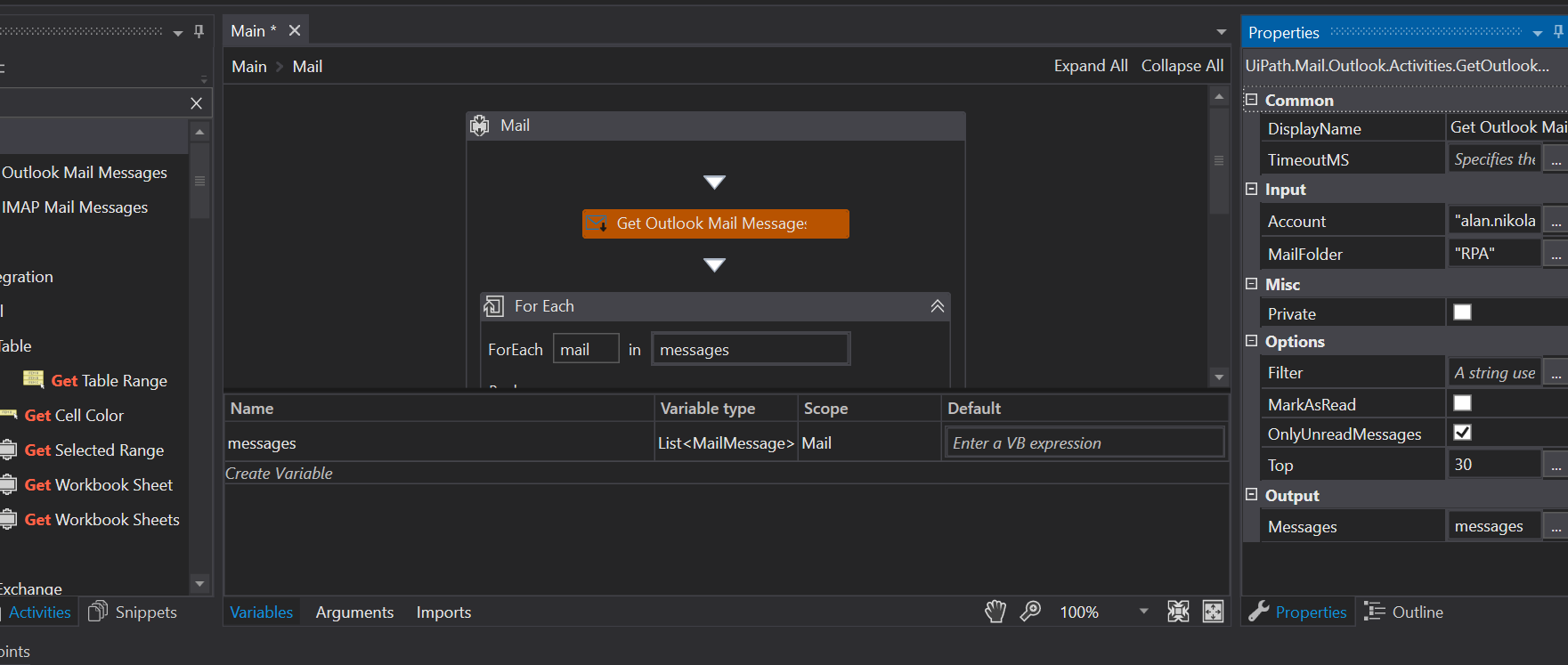The width and height of the screenshot is (1568, 665).
Task: Click the Mail breadcrumb link
Action: 307,67
